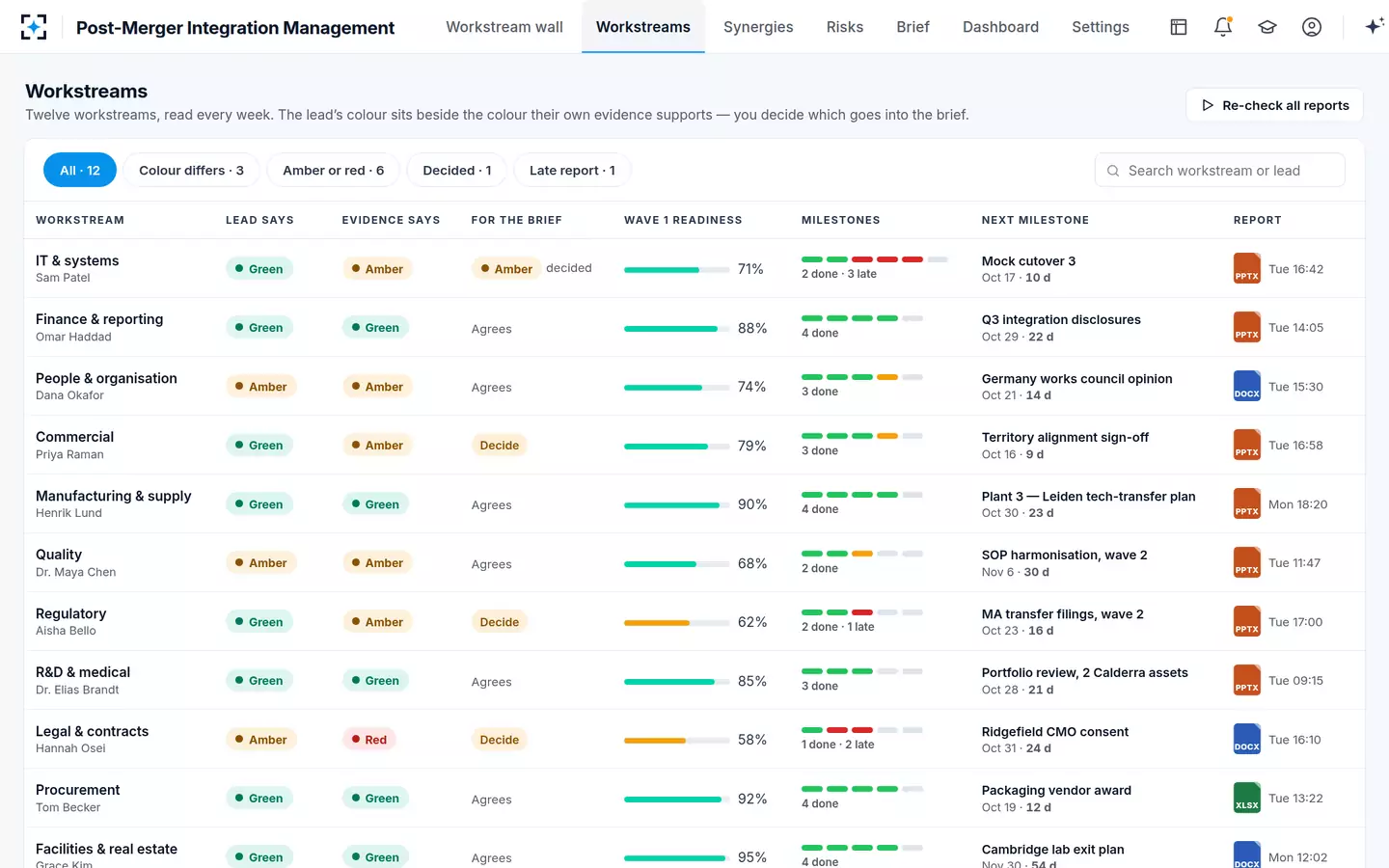Click the sparkle assistant icon
This screenshot has height=868, width=1389.
(1375, 27)
